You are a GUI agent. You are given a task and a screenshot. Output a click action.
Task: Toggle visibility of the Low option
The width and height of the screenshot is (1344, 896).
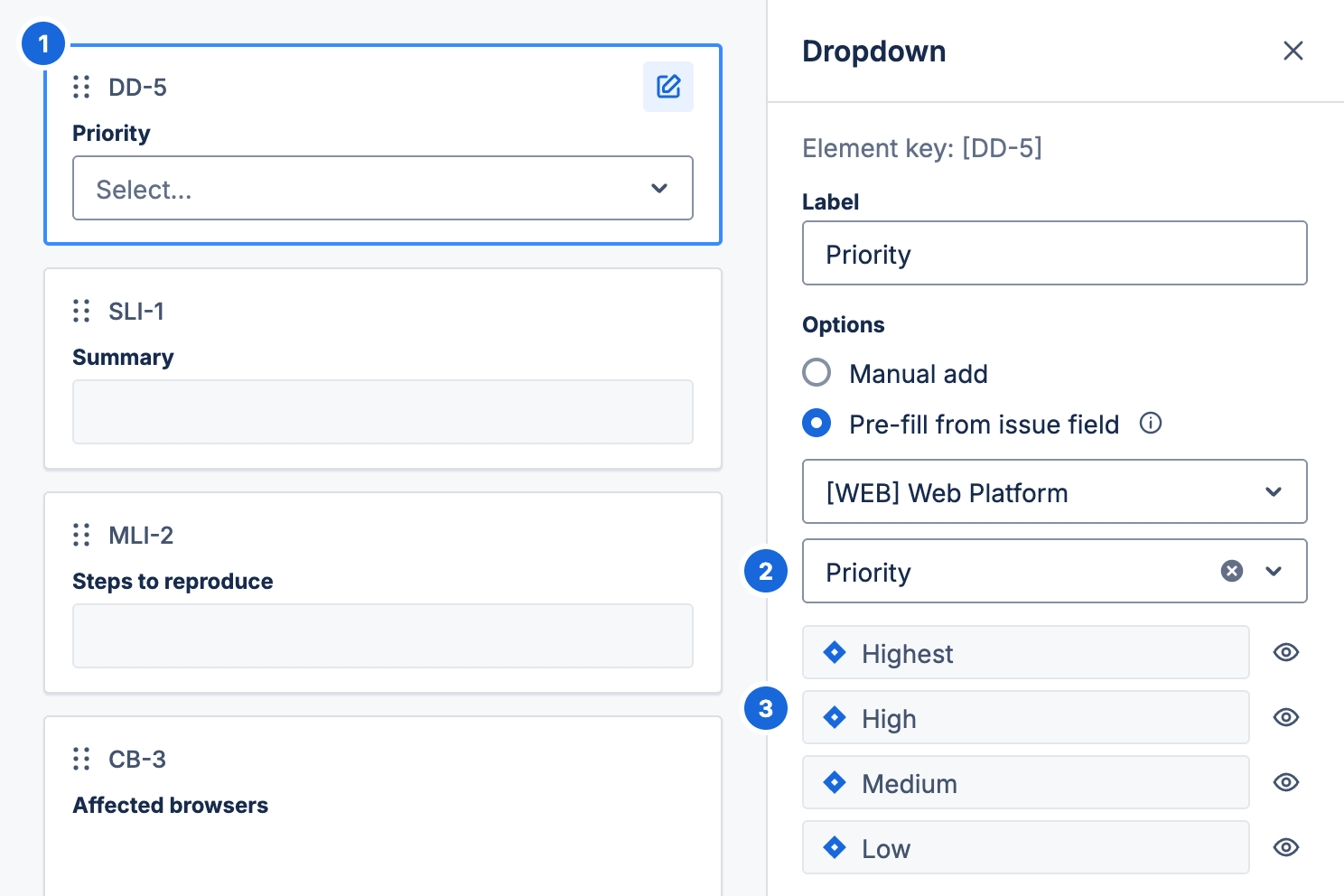[x=1286, y=847]
